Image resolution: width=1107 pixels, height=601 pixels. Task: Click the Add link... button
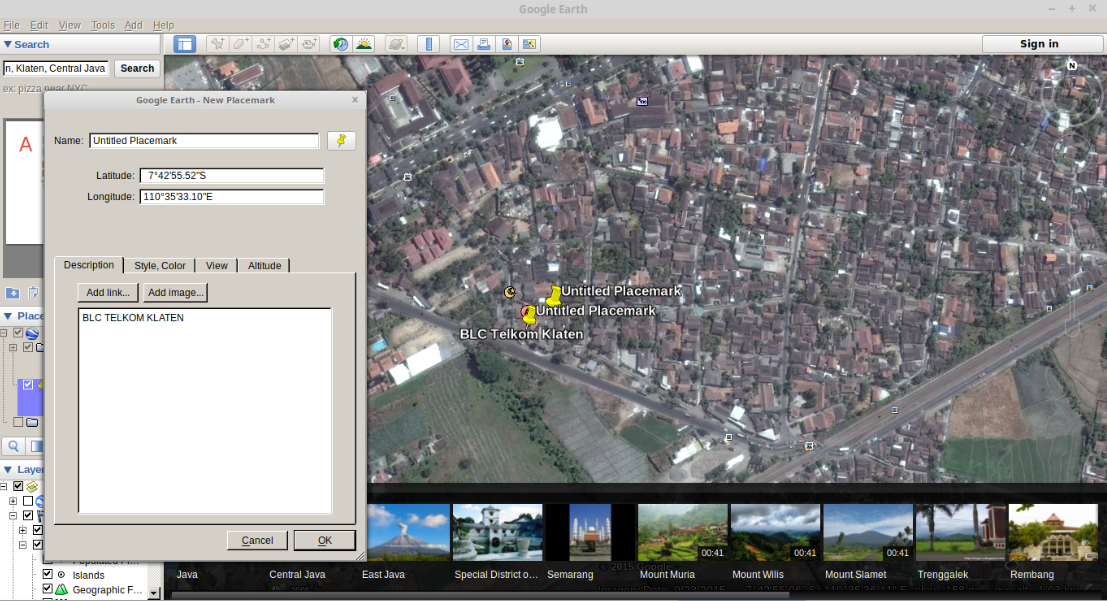(108, 292)
